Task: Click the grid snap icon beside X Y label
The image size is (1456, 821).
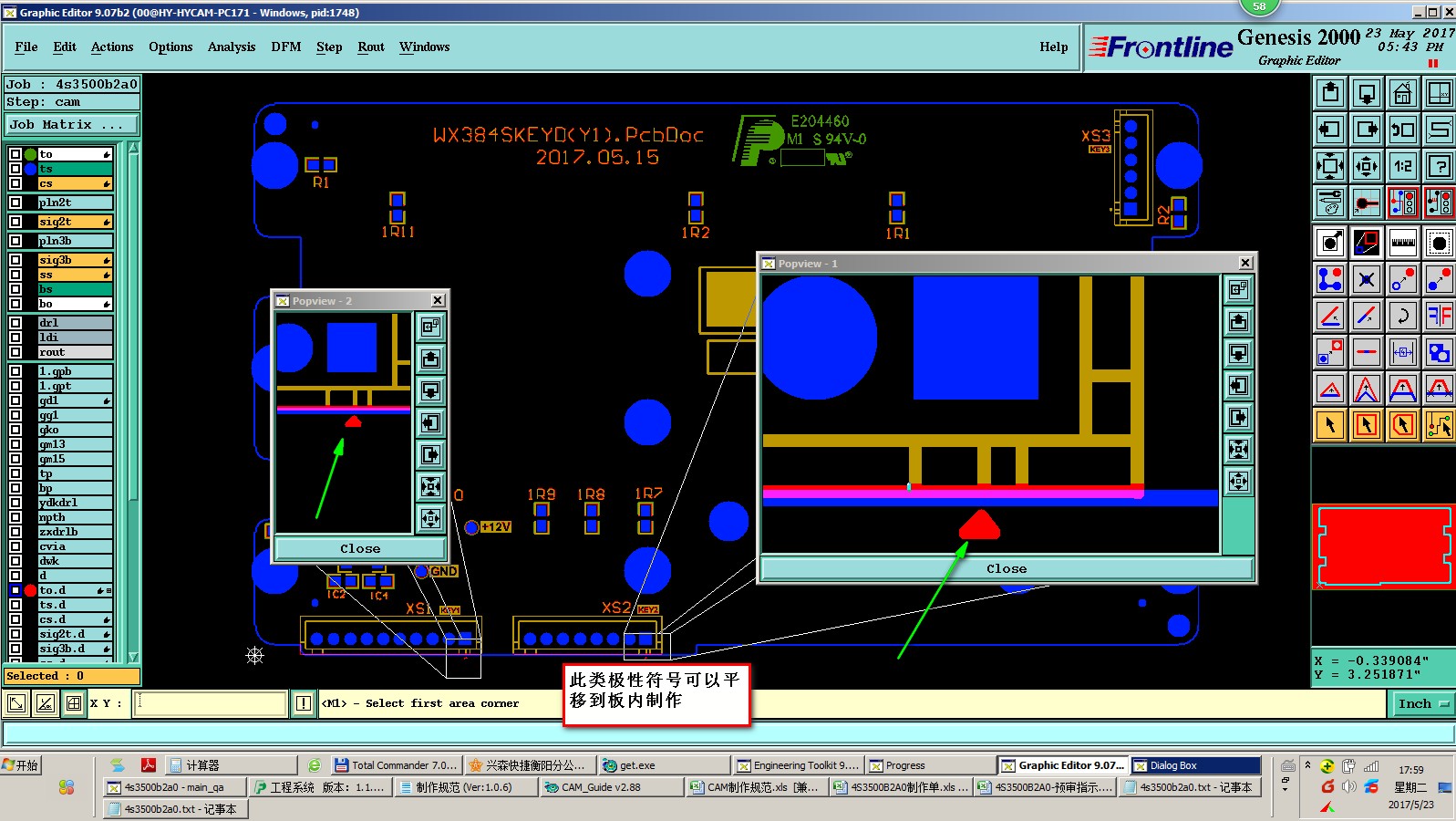Action: (x=74, y=703)
